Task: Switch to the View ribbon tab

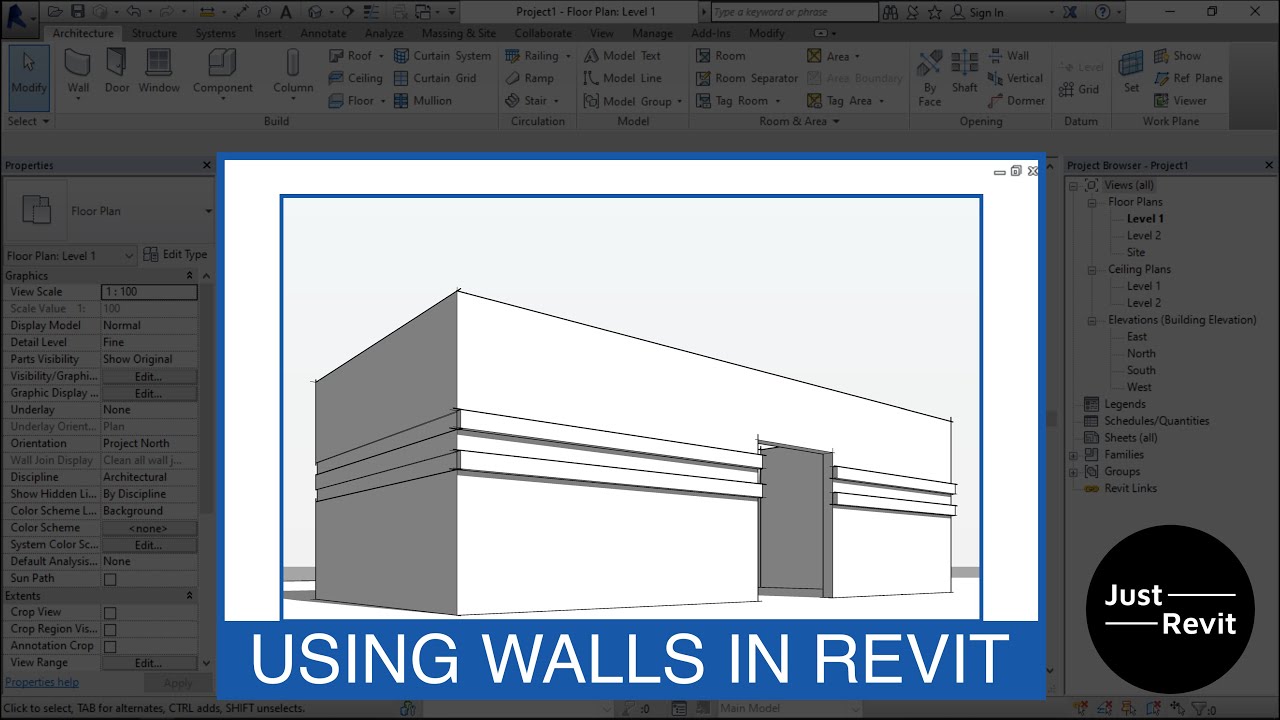Action: [602, 33]
